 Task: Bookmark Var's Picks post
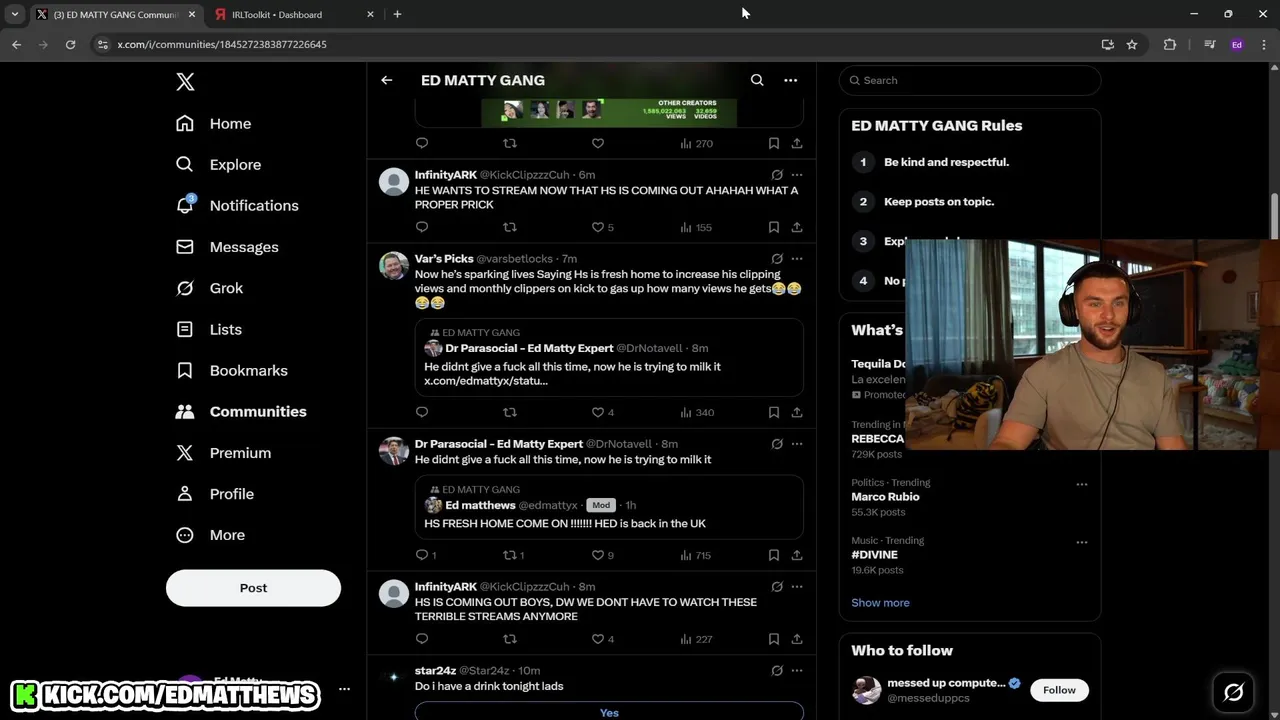click(x=774, y=412)
